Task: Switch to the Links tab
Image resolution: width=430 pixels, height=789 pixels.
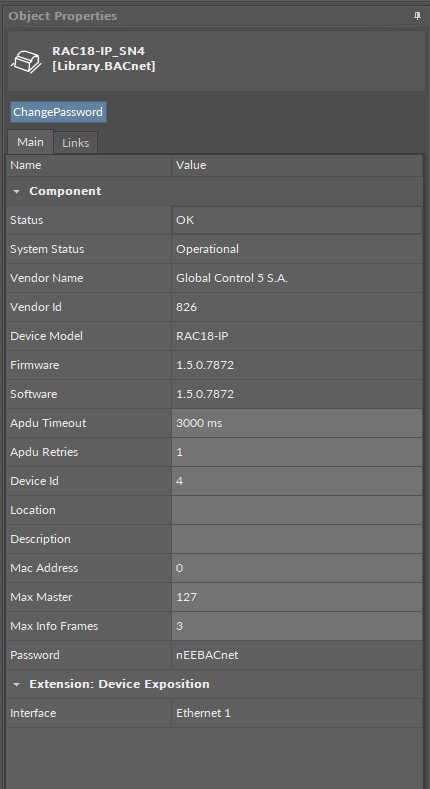Action: 75,143
